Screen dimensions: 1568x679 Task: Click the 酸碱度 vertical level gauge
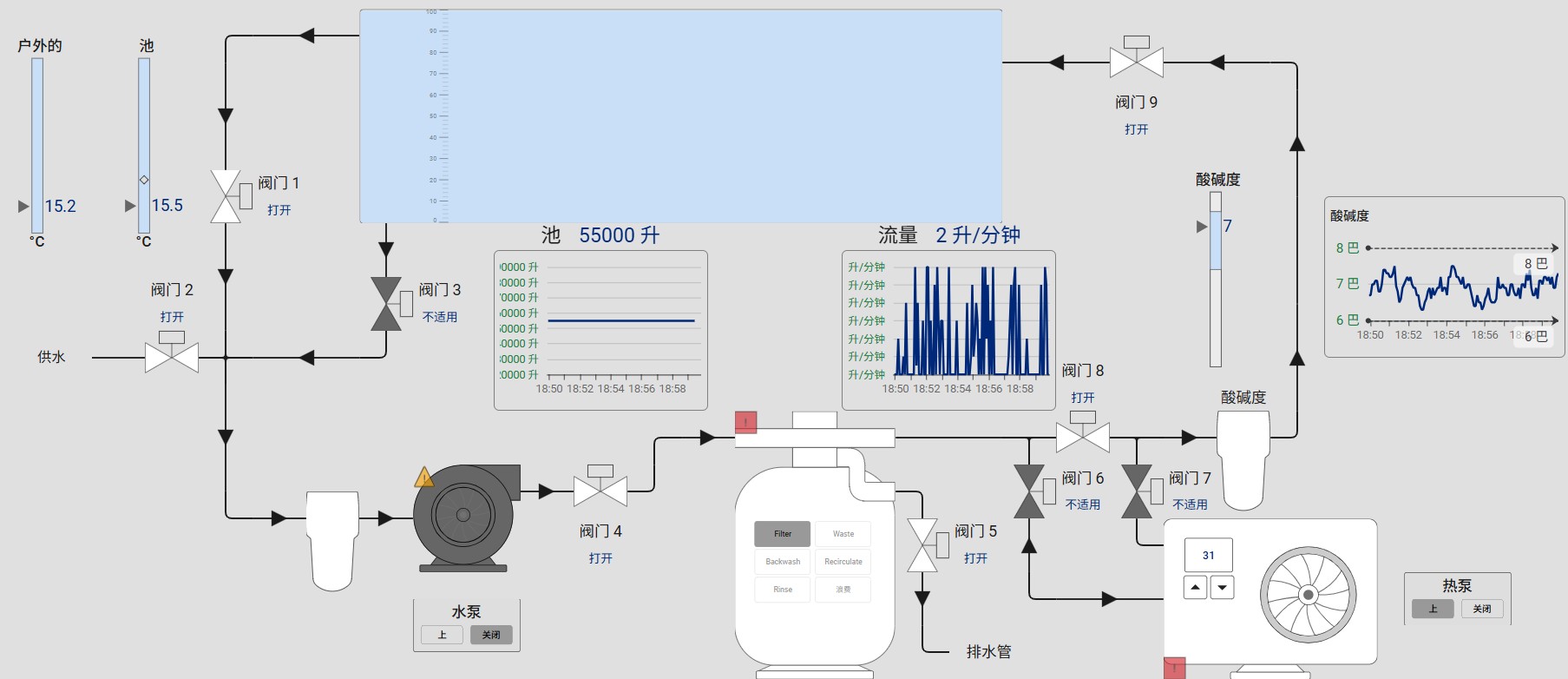[1215, 279]
